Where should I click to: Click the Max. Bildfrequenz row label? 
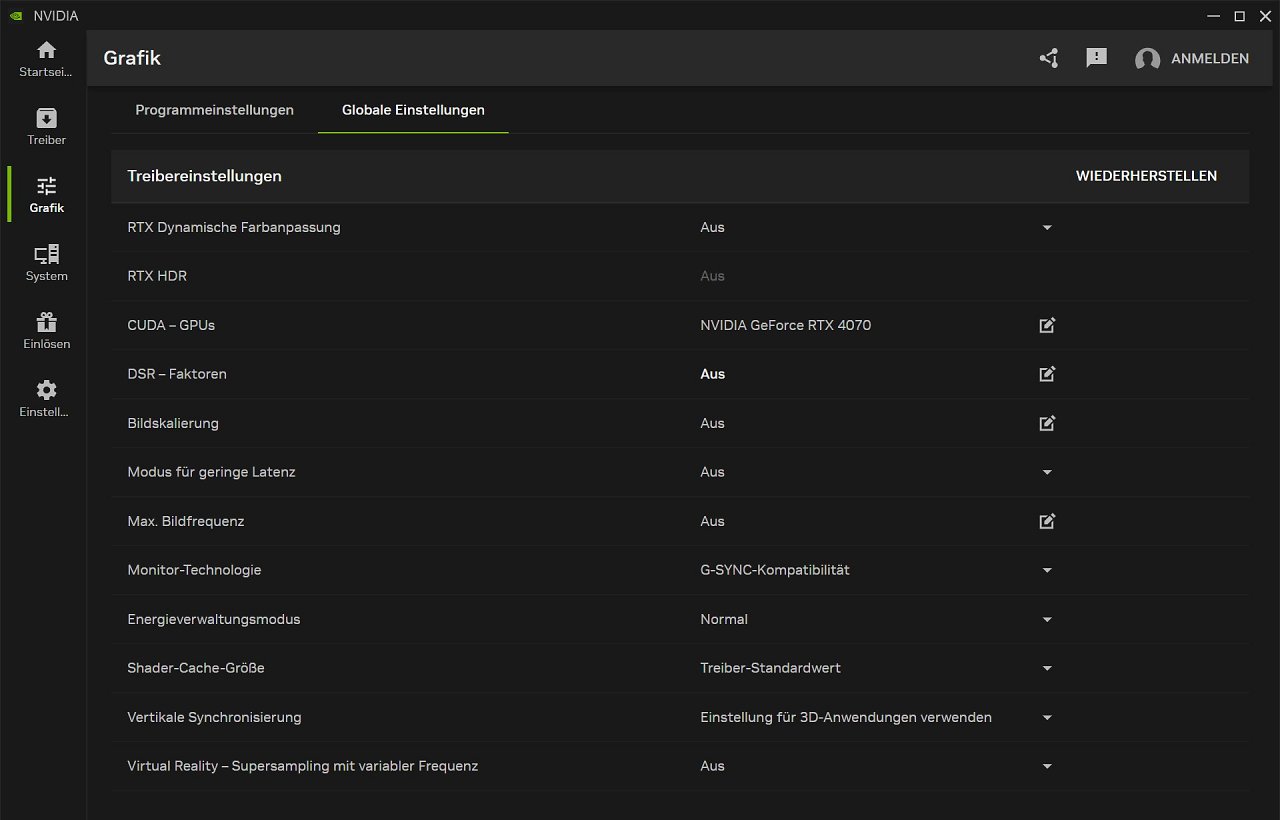186,521
